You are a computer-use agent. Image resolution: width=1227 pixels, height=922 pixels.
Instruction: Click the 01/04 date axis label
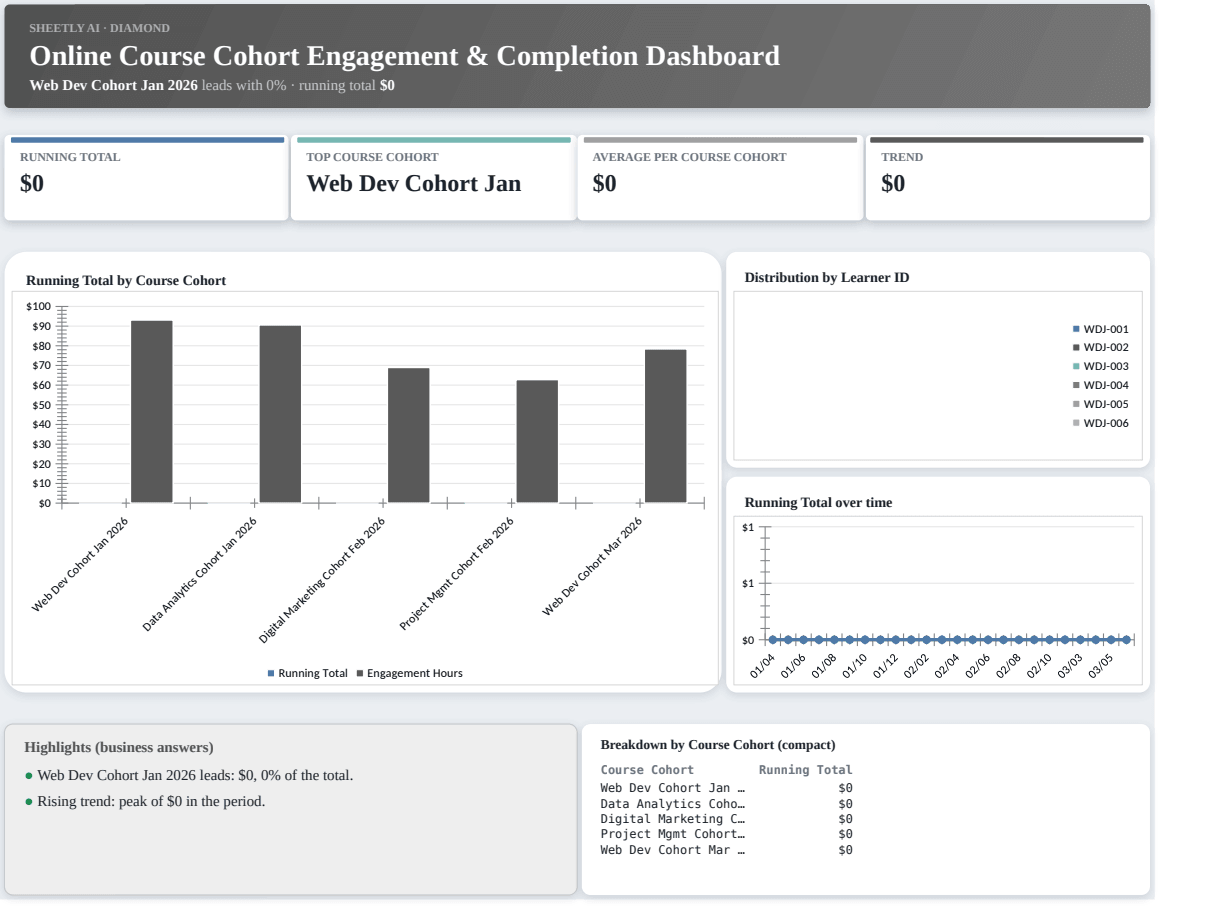coord(763,665)
